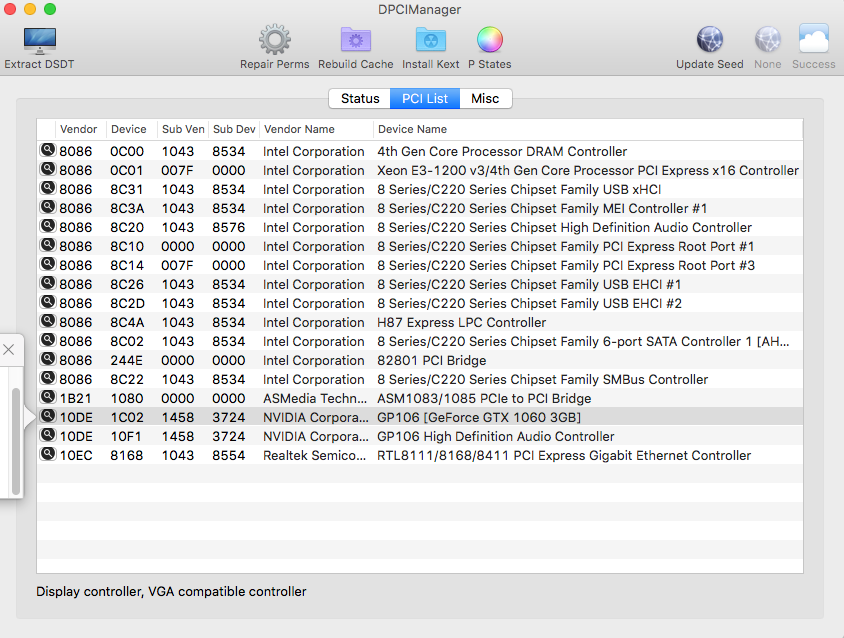Select 'GP106 [GeForce GTX 1060 3GB]' entry
The width and height of the screenshot is (844, 638).
479,417
